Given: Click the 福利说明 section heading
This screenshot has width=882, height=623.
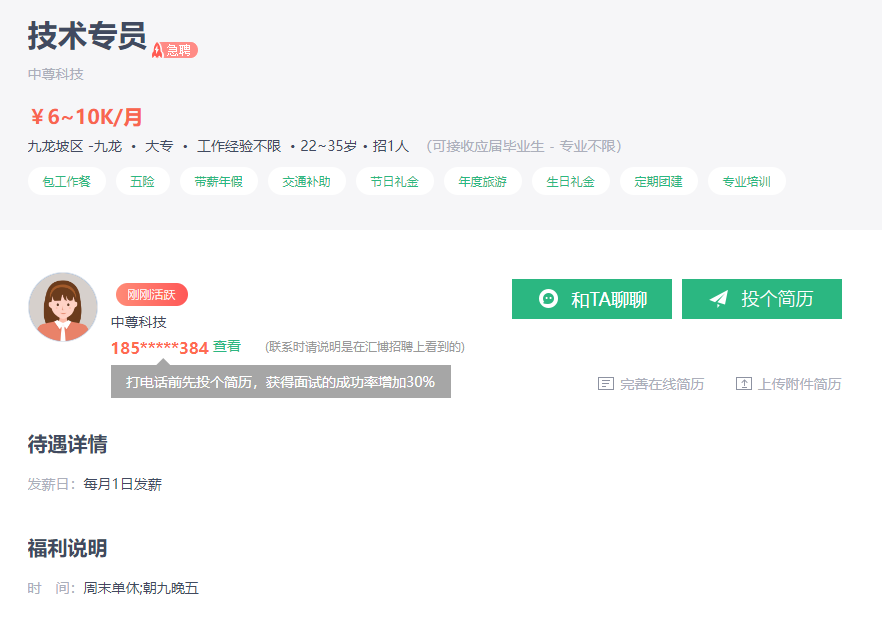Looking at the screenshot, I should tap(68, 548).
